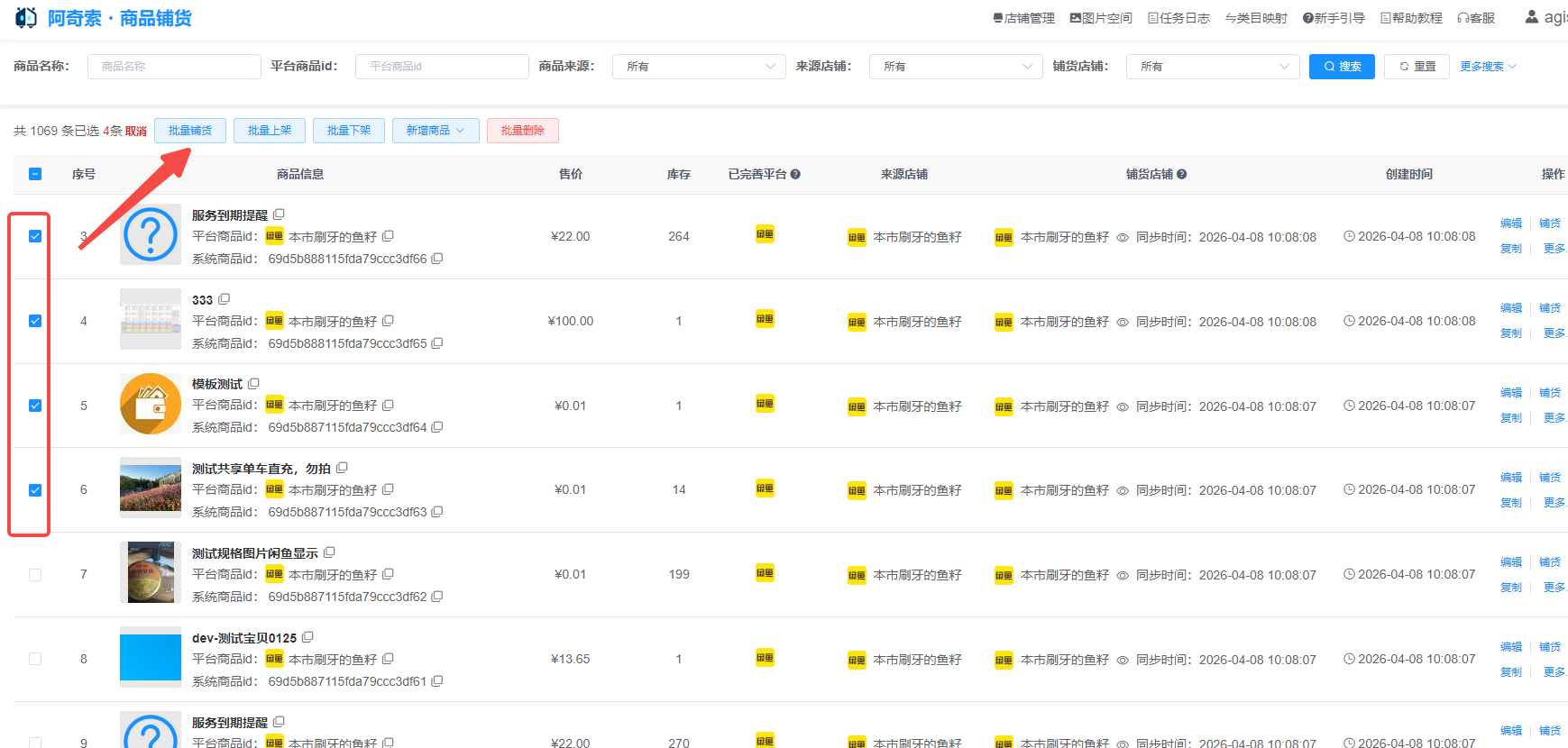1568x748 pixels.
Task: Copy the dev-测试宝贝0125 product title
Action: coord(308,637)
